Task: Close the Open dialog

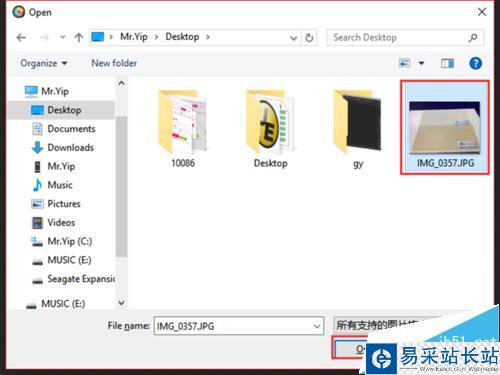Action: (x=482, y=12)
